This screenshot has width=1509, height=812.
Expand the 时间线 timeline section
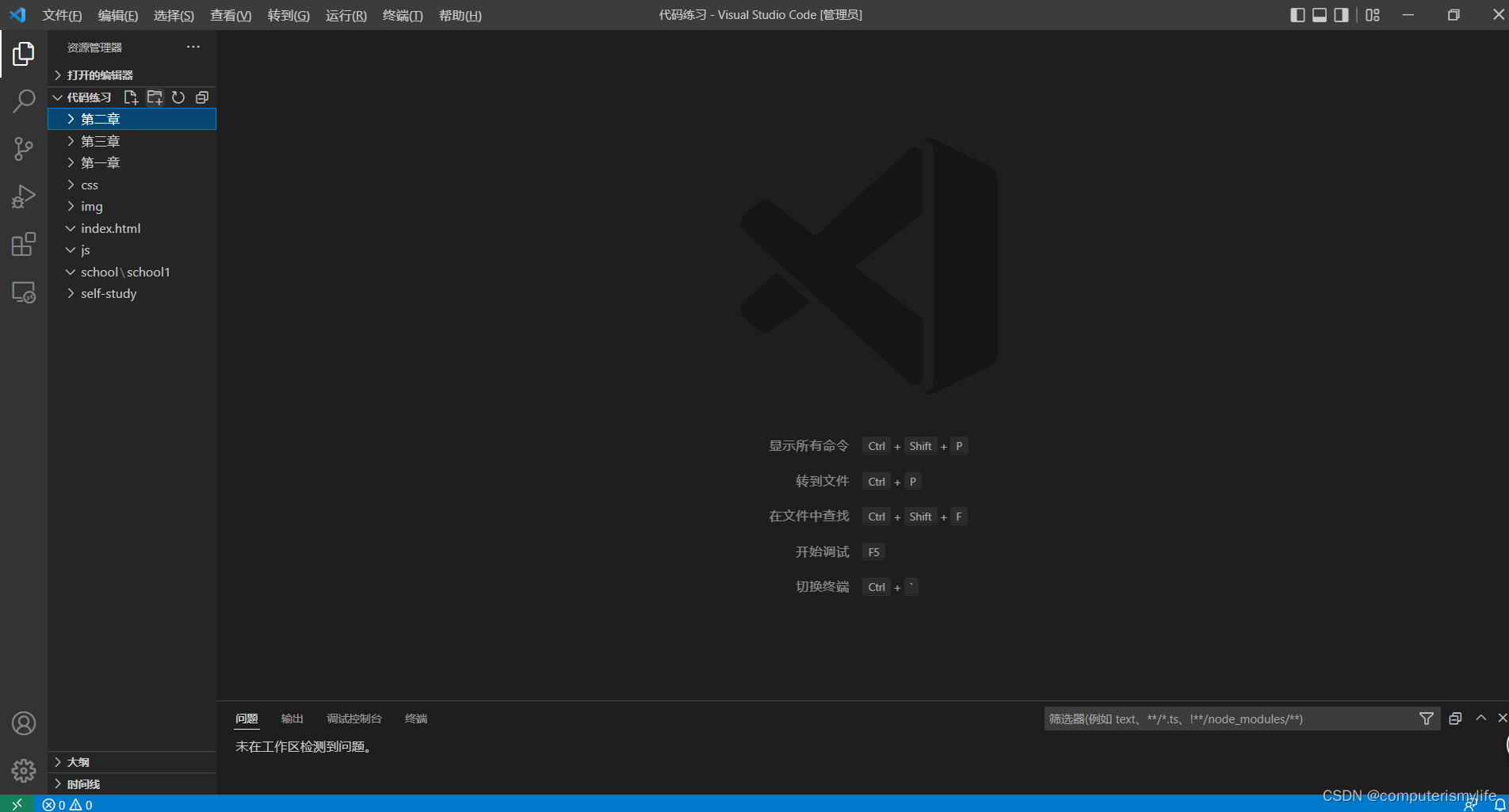[132, 784]
